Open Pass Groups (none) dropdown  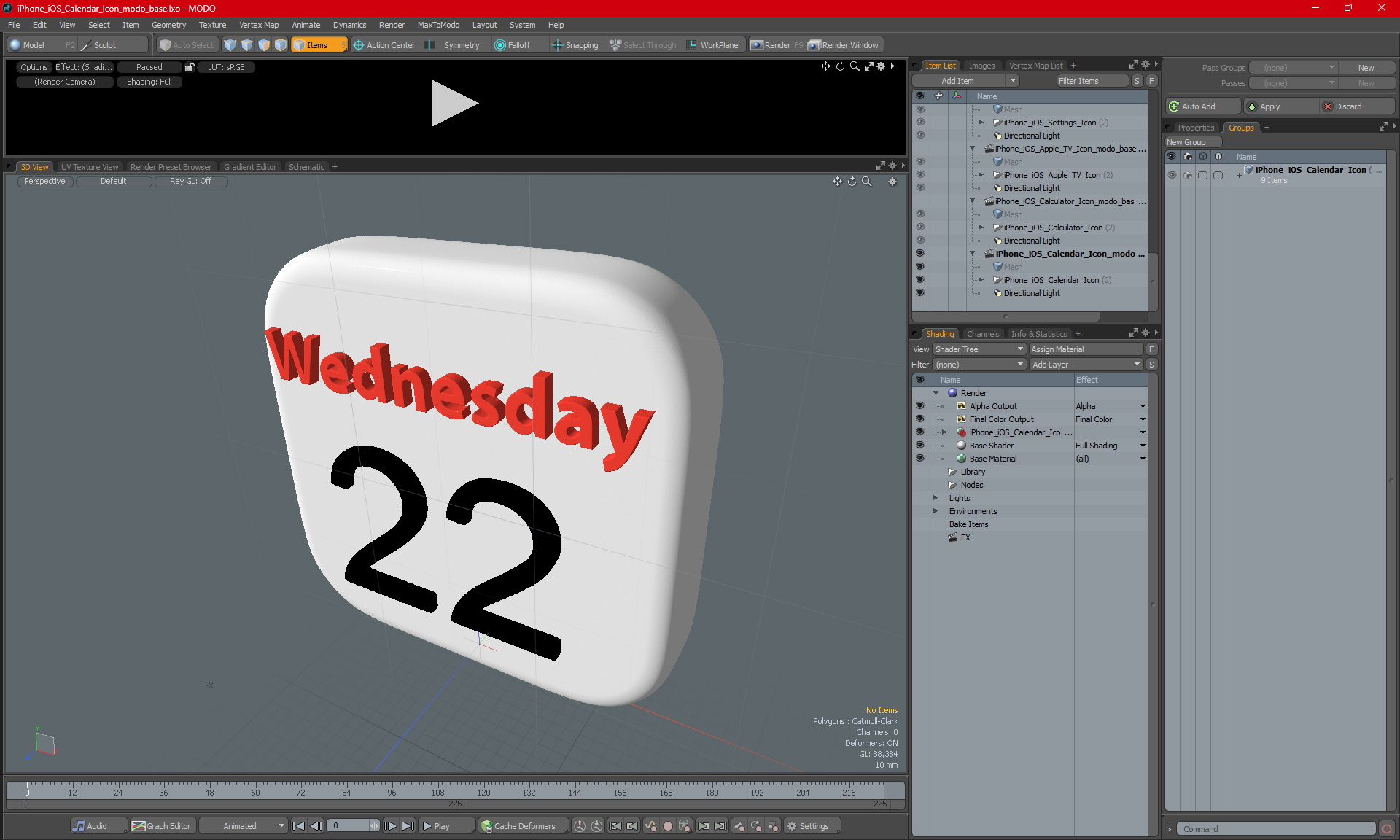pyautogui.click(x=1294, y=68)
